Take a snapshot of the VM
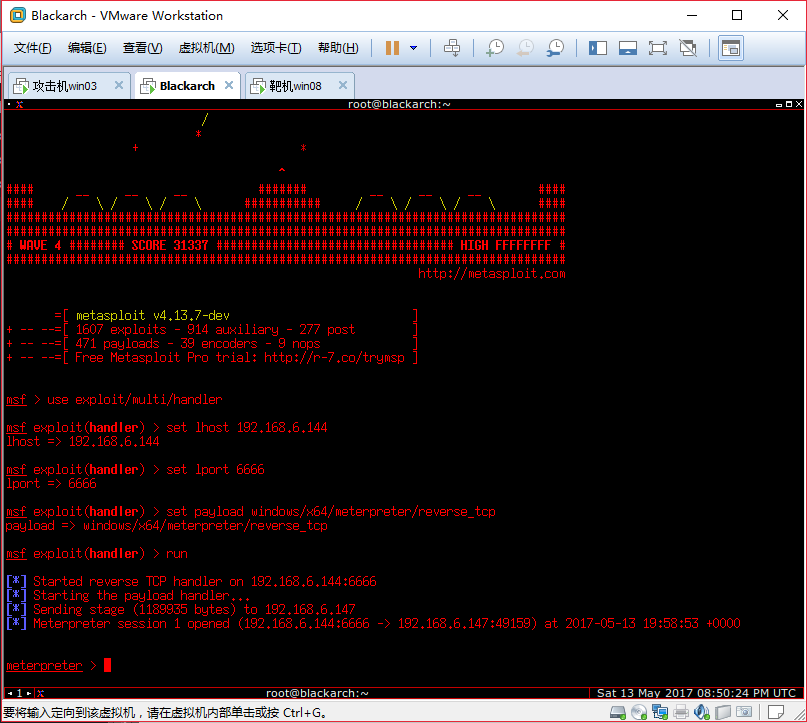The height and width of the screenshot is (723, 807). [495, 48]
